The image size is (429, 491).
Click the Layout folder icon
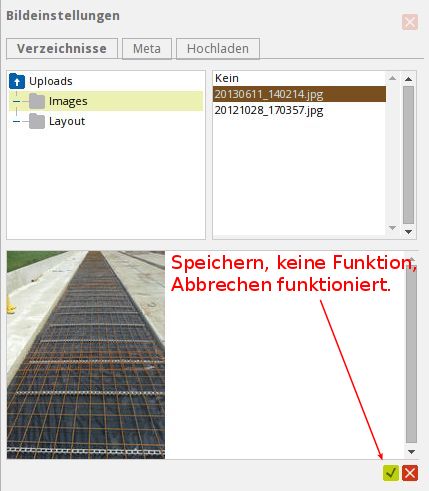pyautogui.click(x=37, y=121)
